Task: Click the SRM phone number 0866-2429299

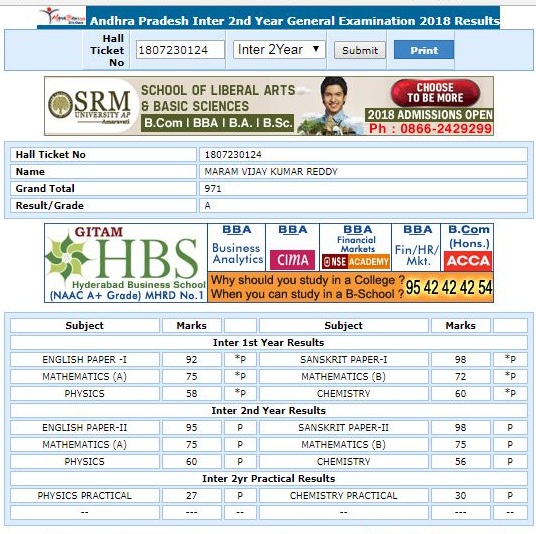Action: coord(430,129)
